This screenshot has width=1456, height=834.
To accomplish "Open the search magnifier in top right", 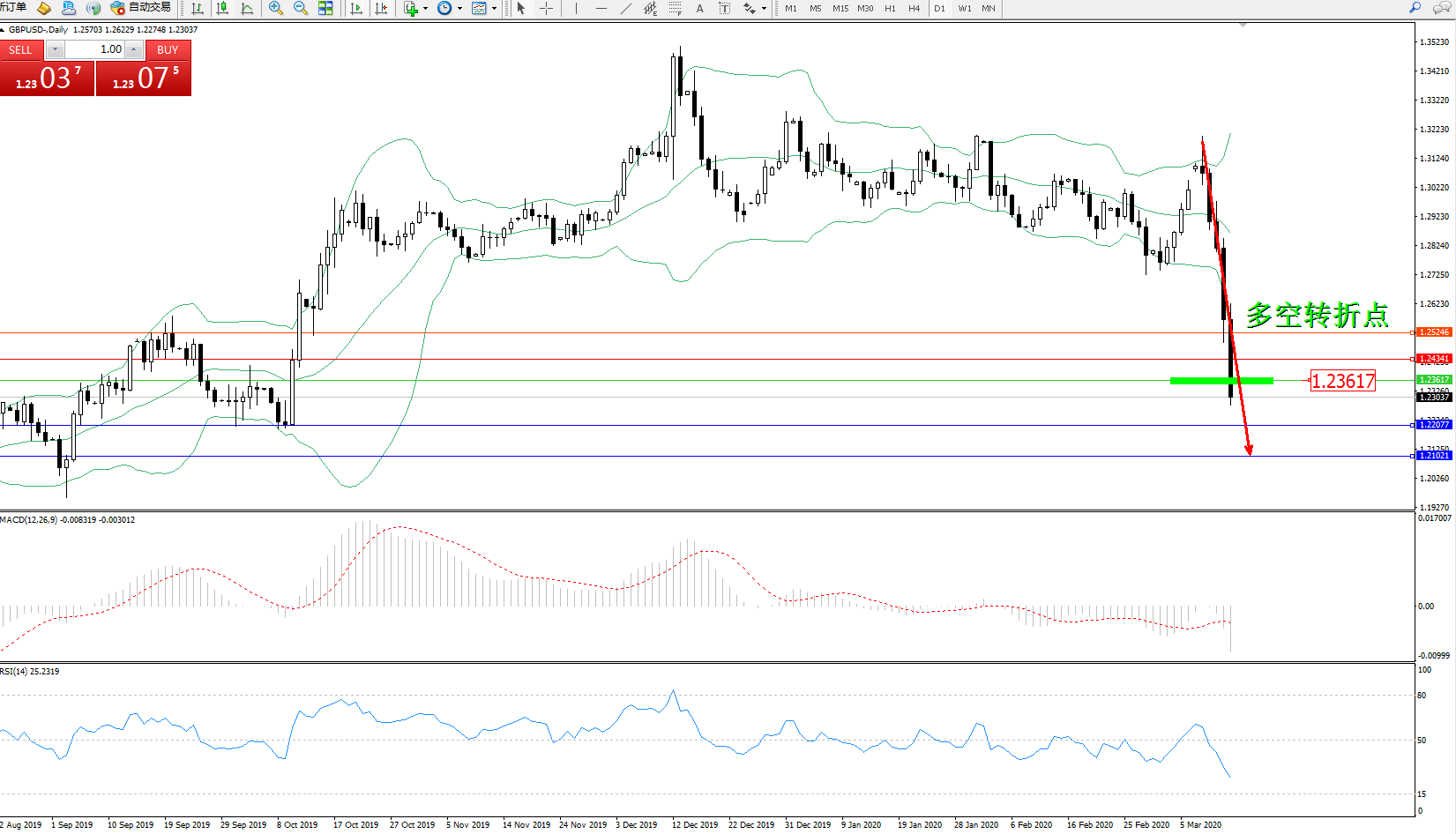I will point(1415,8).
